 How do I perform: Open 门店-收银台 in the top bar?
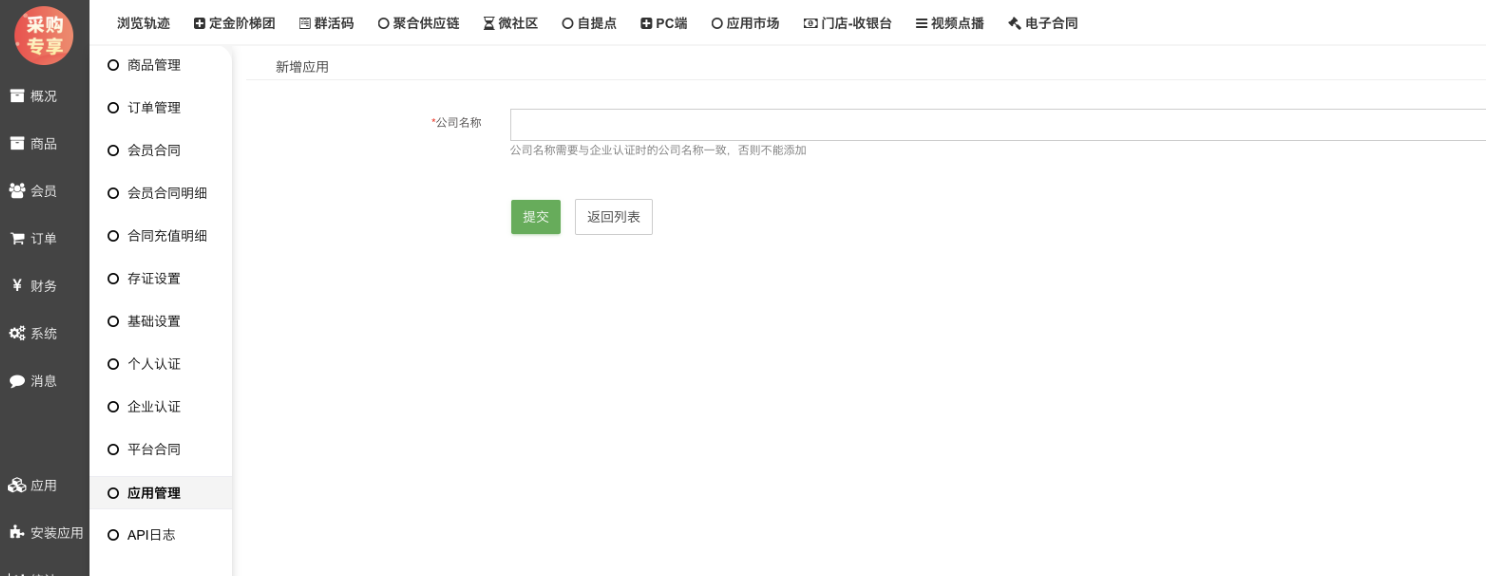click(x=847, y=23)
